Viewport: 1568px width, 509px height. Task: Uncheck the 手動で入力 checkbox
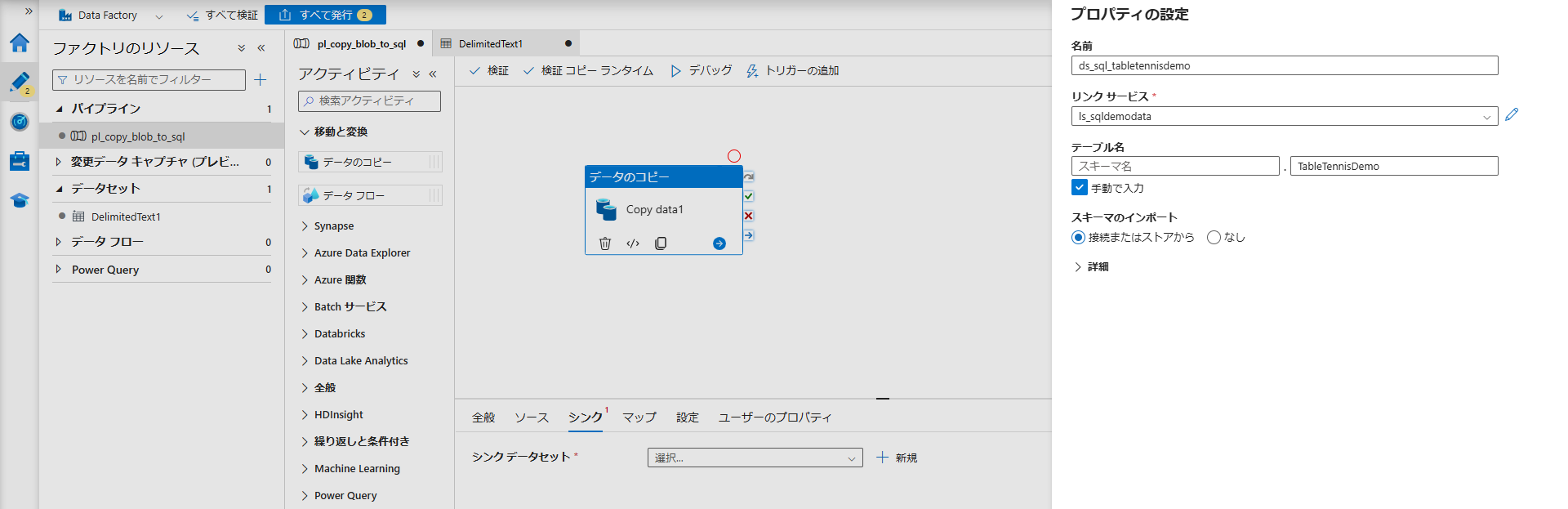(1079, 188)
